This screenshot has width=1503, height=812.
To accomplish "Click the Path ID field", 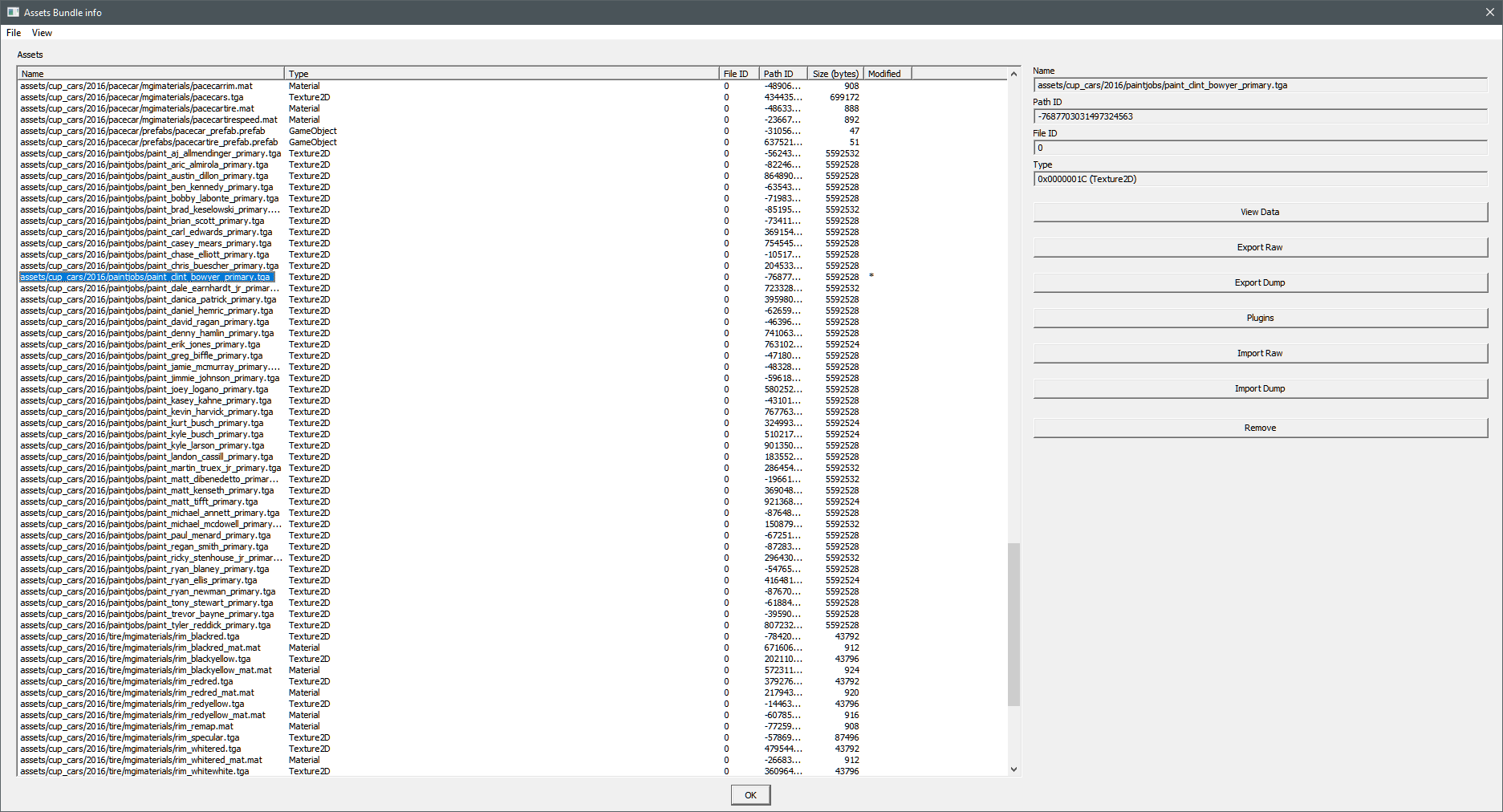I will click(x=1260, y=116).
